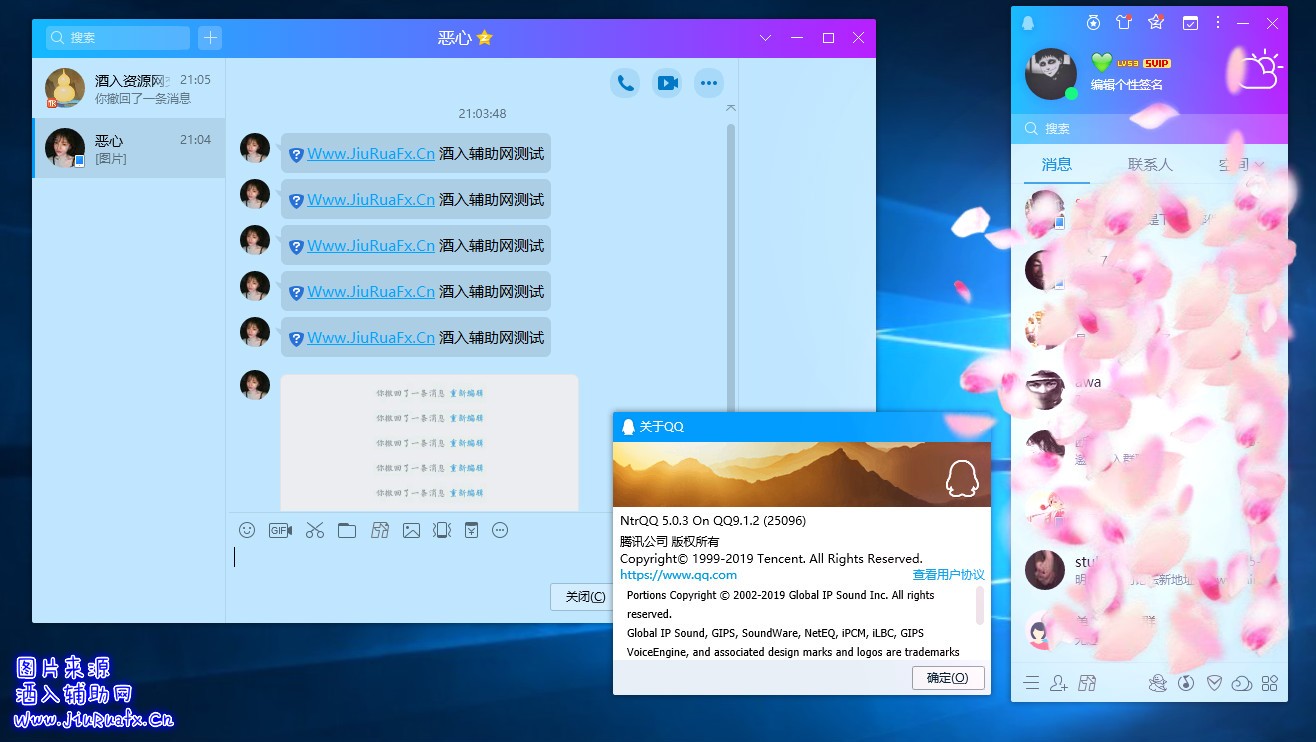Image resolution: width=1316 pixels, height=742 pixels.
Task: Start a video call in chat window
Action: coord(667,83)
